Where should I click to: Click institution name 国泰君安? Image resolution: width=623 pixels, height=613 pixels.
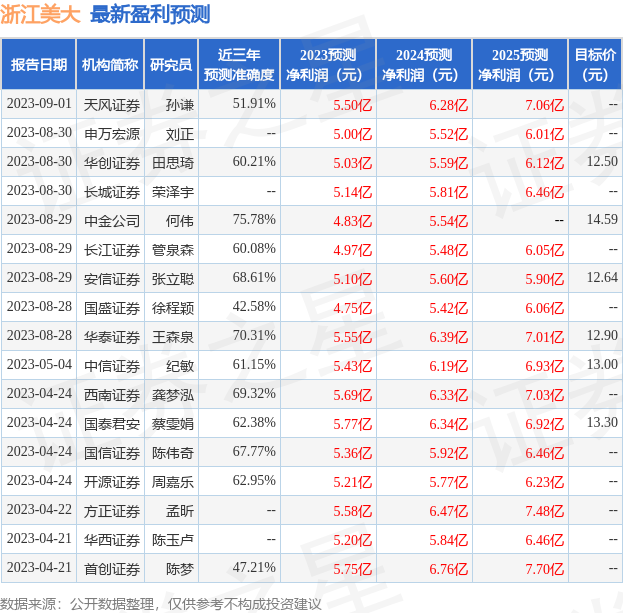pos(112,424)
